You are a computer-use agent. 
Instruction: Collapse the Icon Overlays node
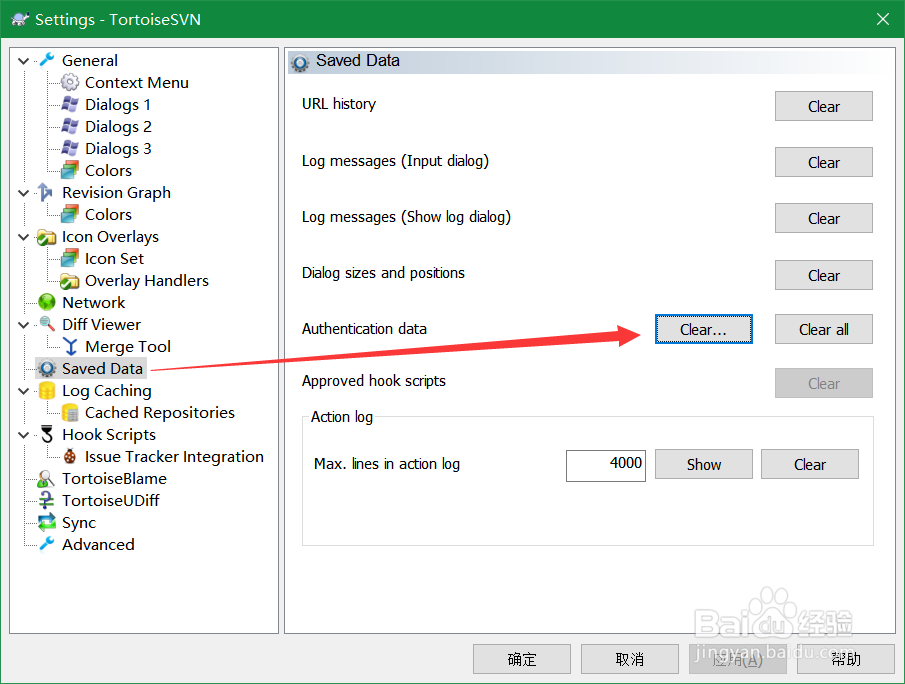(24, 237)
